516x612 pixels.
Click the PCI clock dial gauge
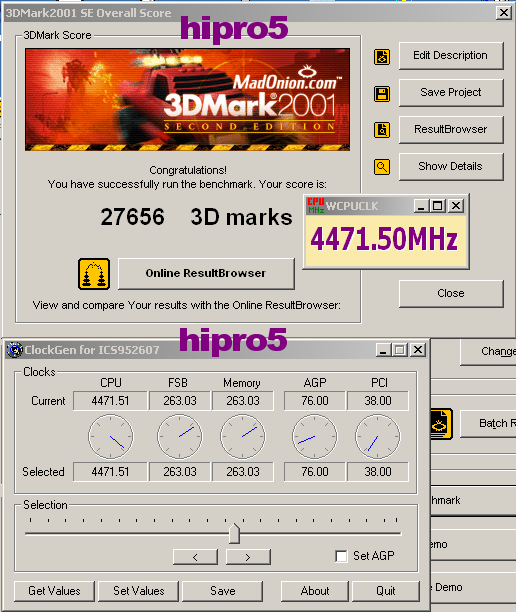click(x=378, y=436)
